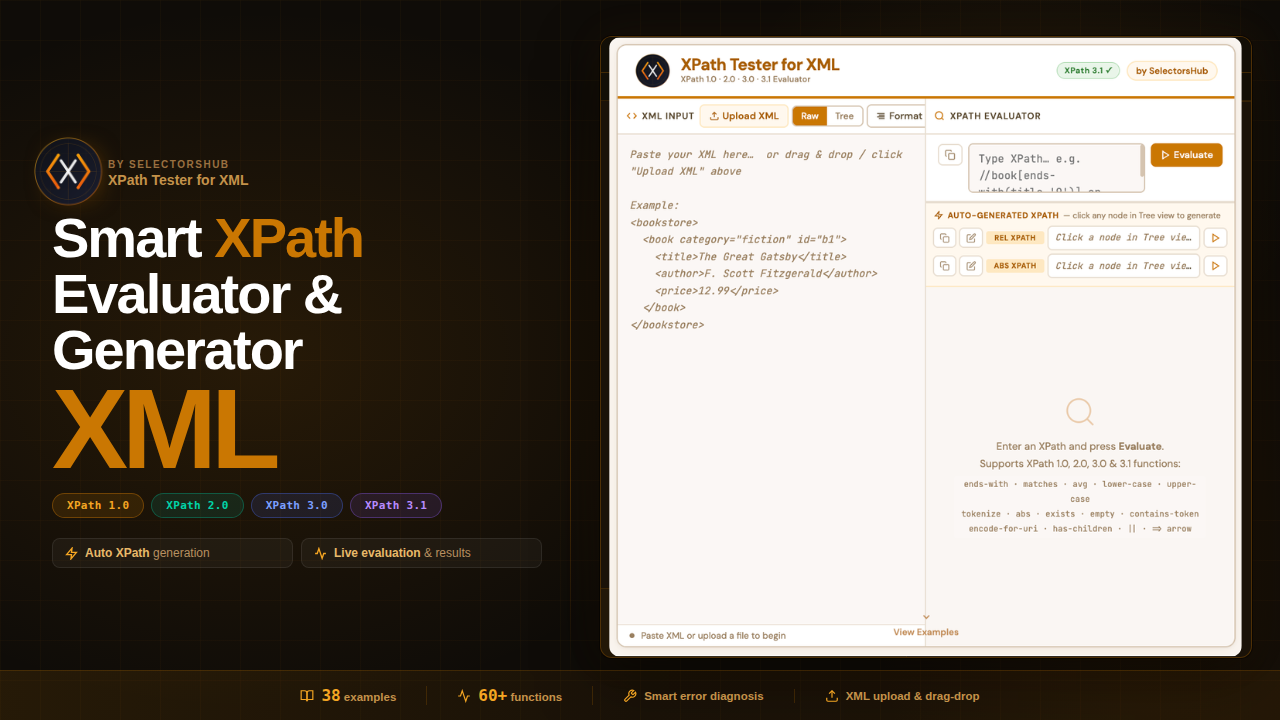Click 'Enter an XPath and press Evaluate' hint
Screen dimensions: 1280x720
1080,447
